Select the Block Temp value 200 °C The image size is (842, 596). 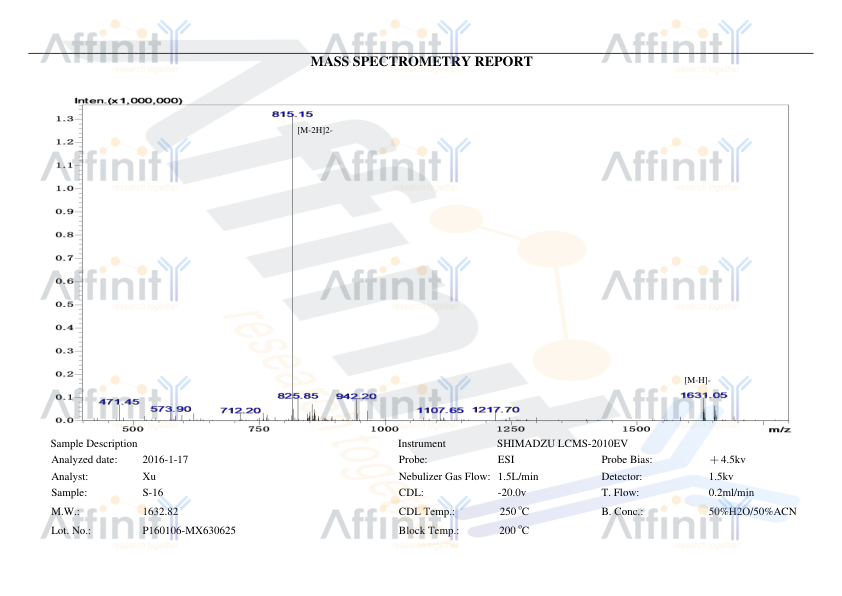point(514,530)
